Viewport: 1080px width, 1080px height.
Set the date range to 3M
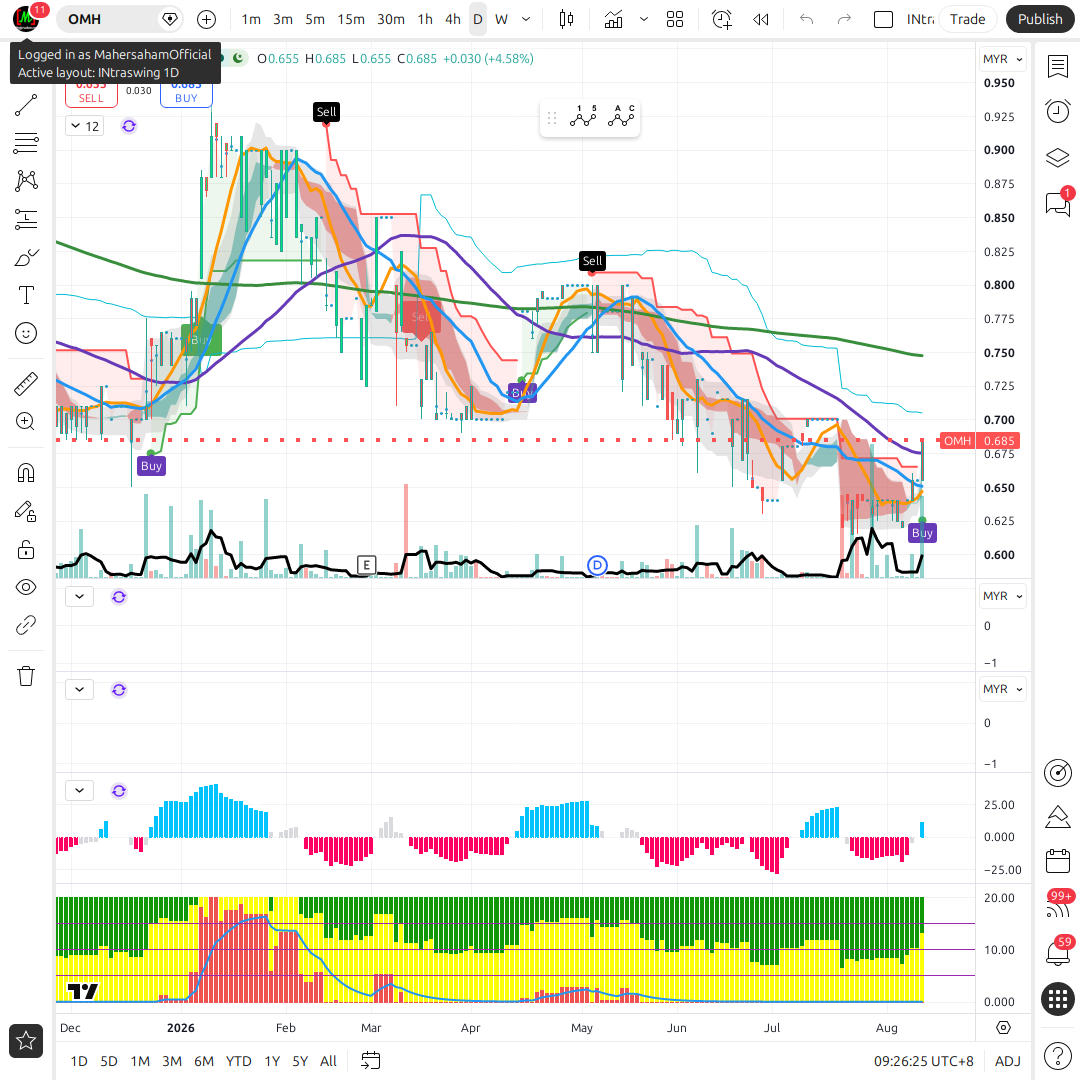click(172, 1061)
